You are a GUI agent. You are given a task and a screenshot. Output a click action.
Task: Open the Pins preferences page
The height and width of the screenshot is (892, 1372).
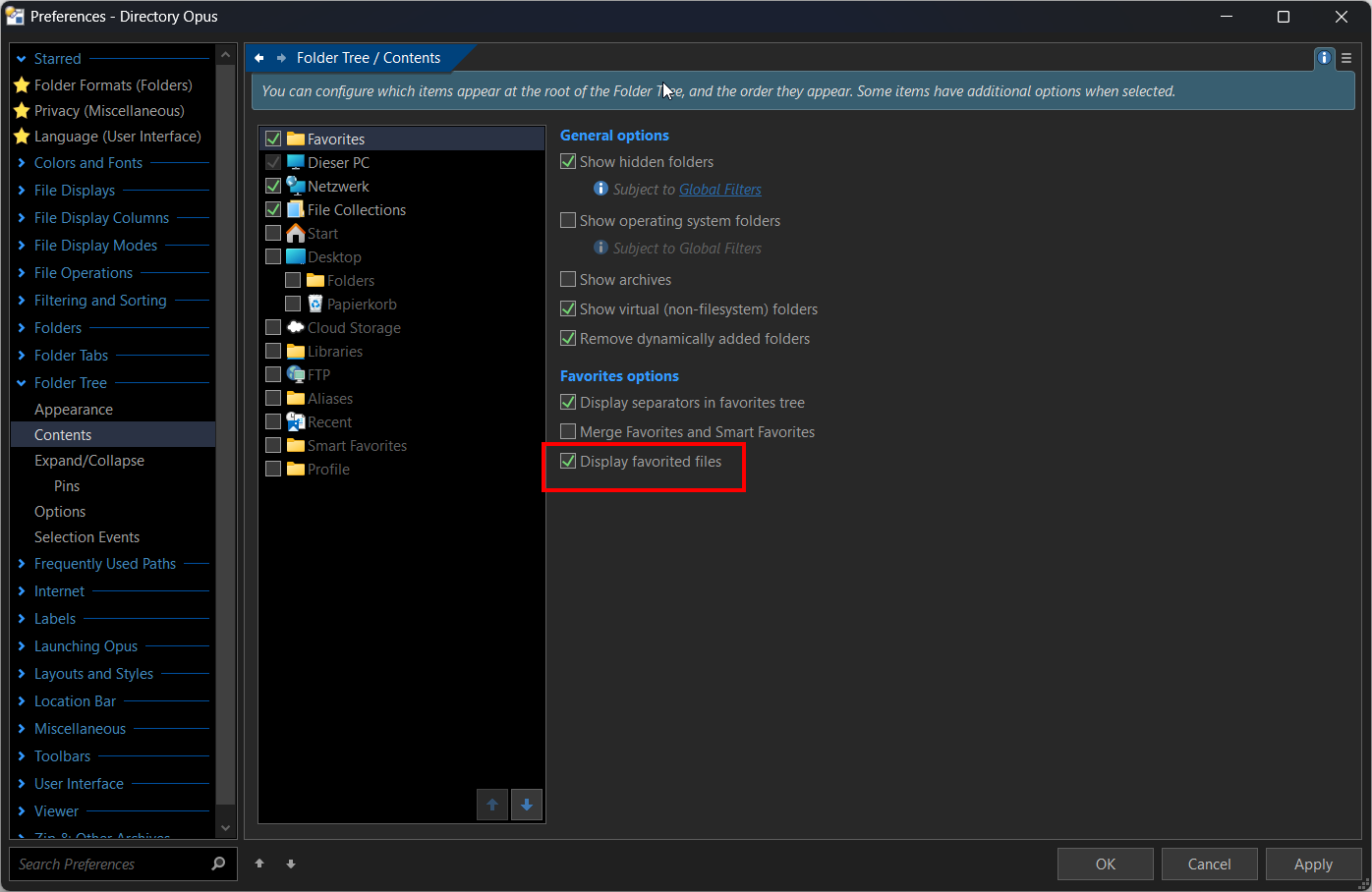[x=67, y=486]
